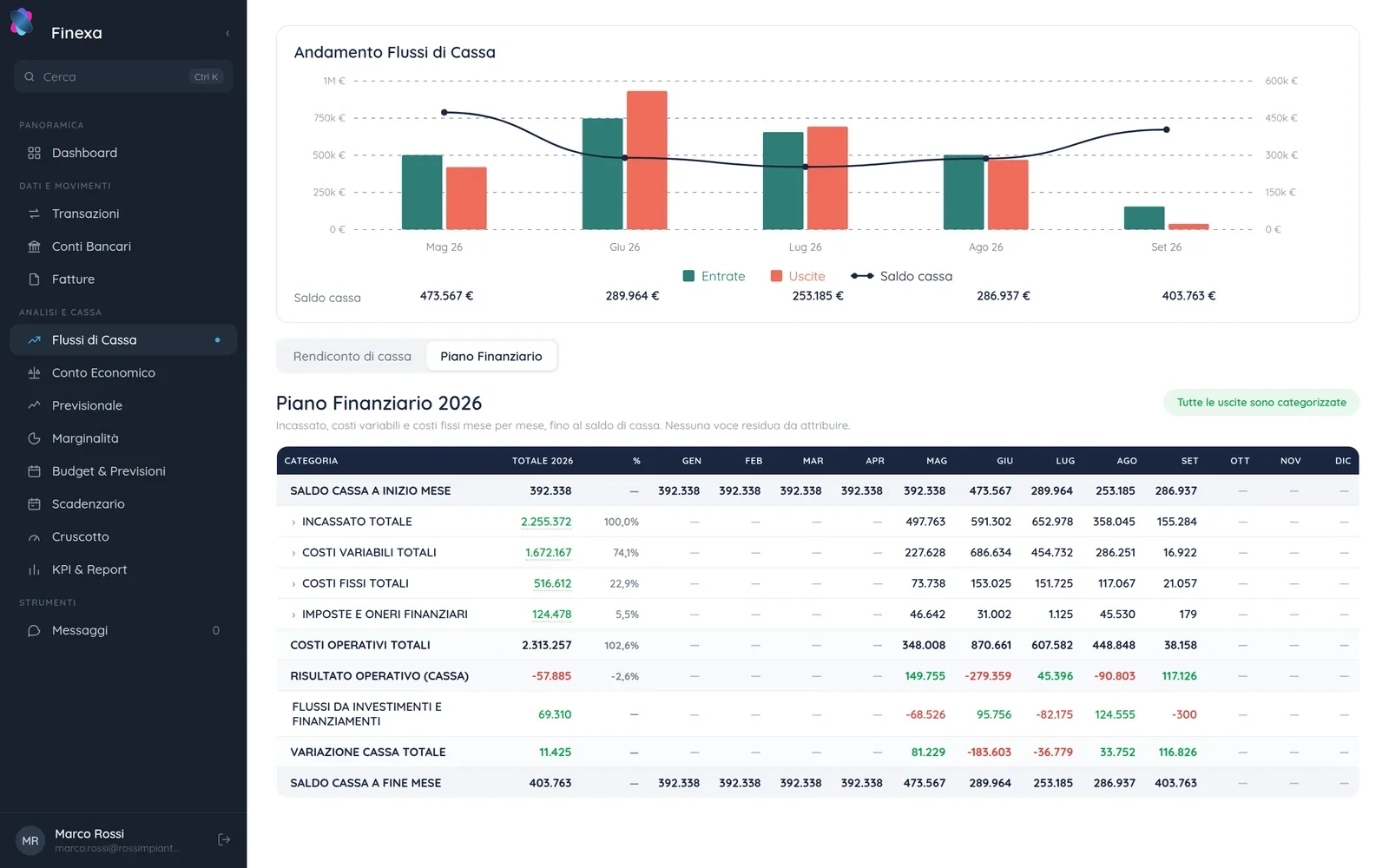Open Scadenzario via its calendar icon

[x=35, y=504]
